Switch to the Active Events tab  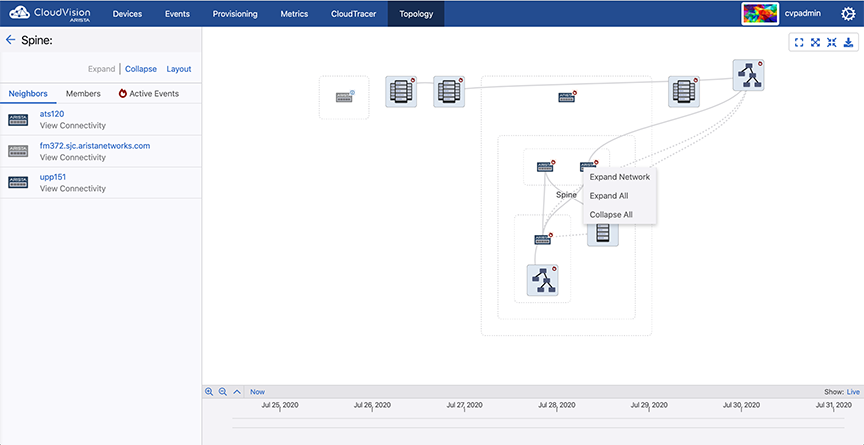149,94
